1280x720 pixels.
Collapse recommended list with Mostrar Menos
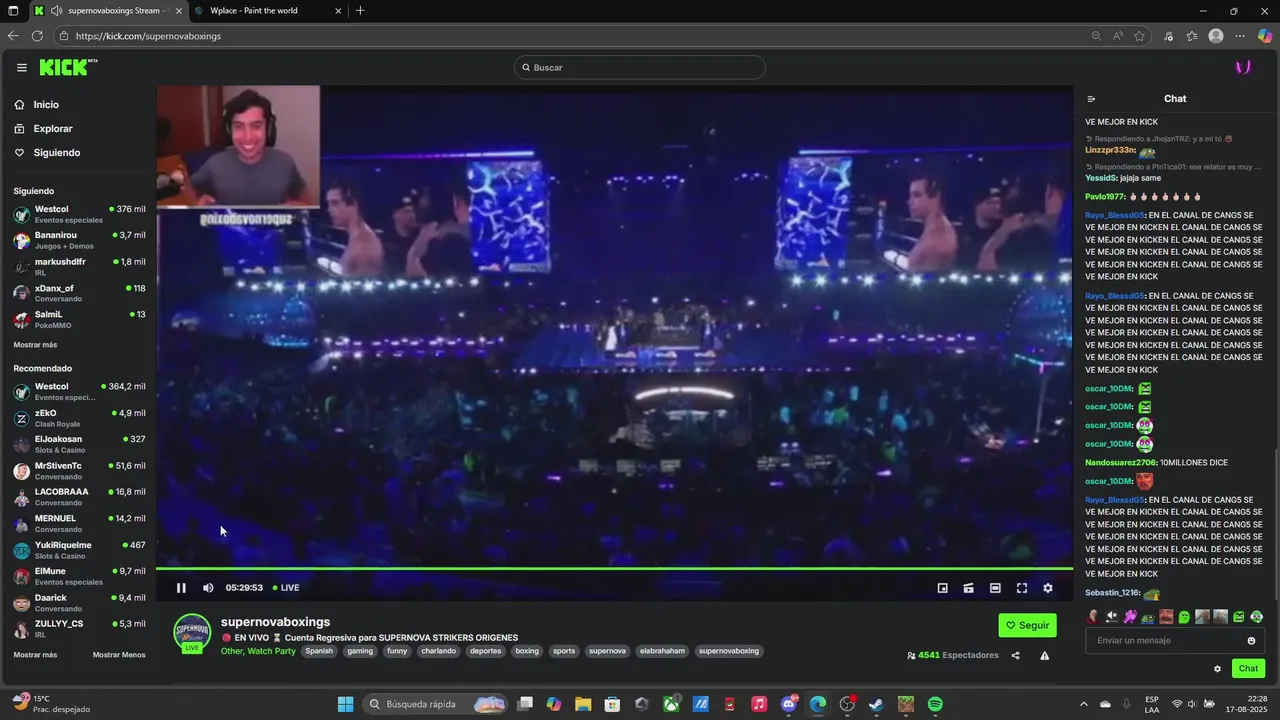click(119, 655)
